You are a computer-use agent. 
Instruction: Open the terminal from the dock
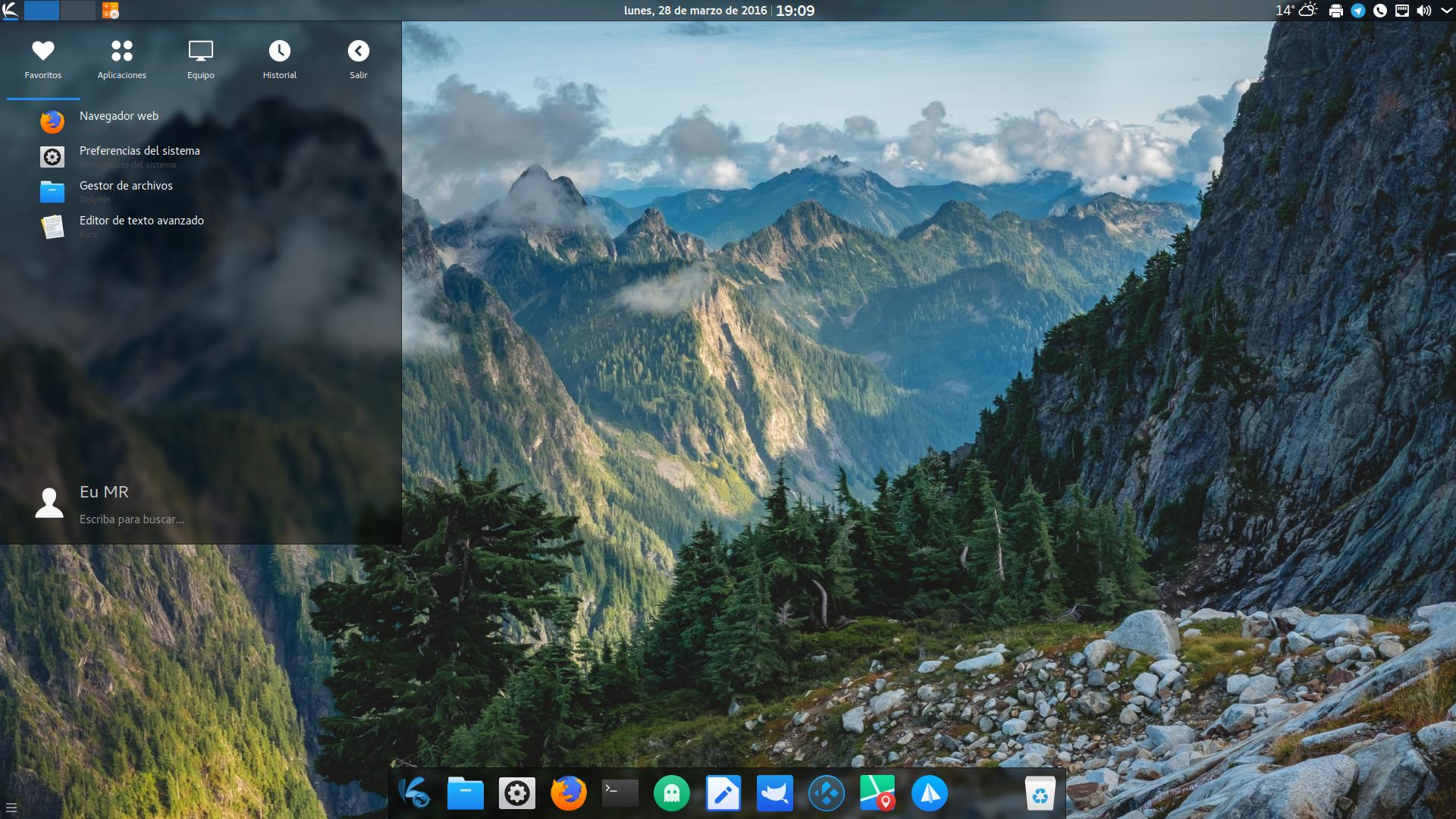pos(620,793)
